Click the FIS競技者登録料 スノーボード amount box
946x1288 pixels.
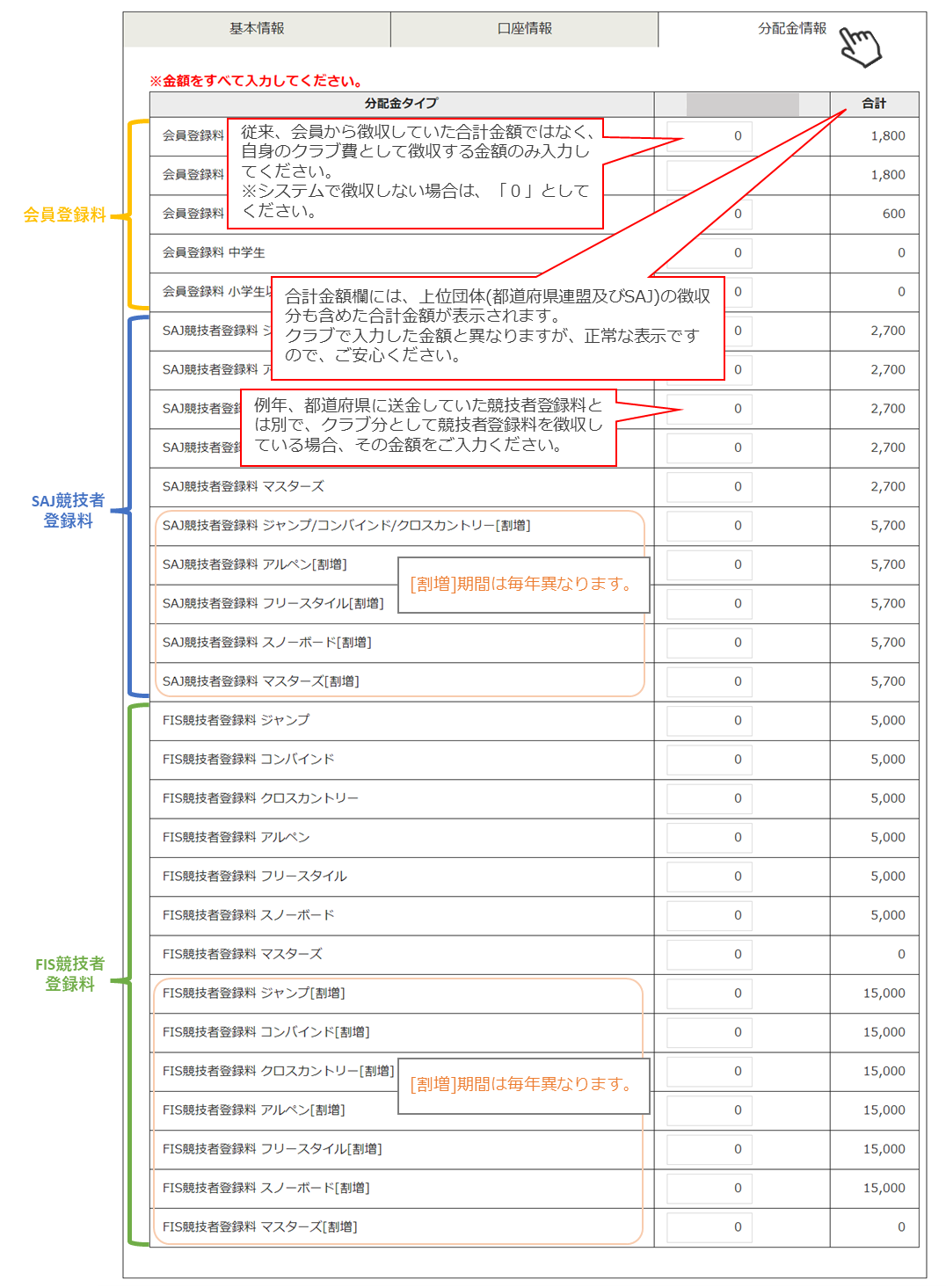click(x=709, y=915)
